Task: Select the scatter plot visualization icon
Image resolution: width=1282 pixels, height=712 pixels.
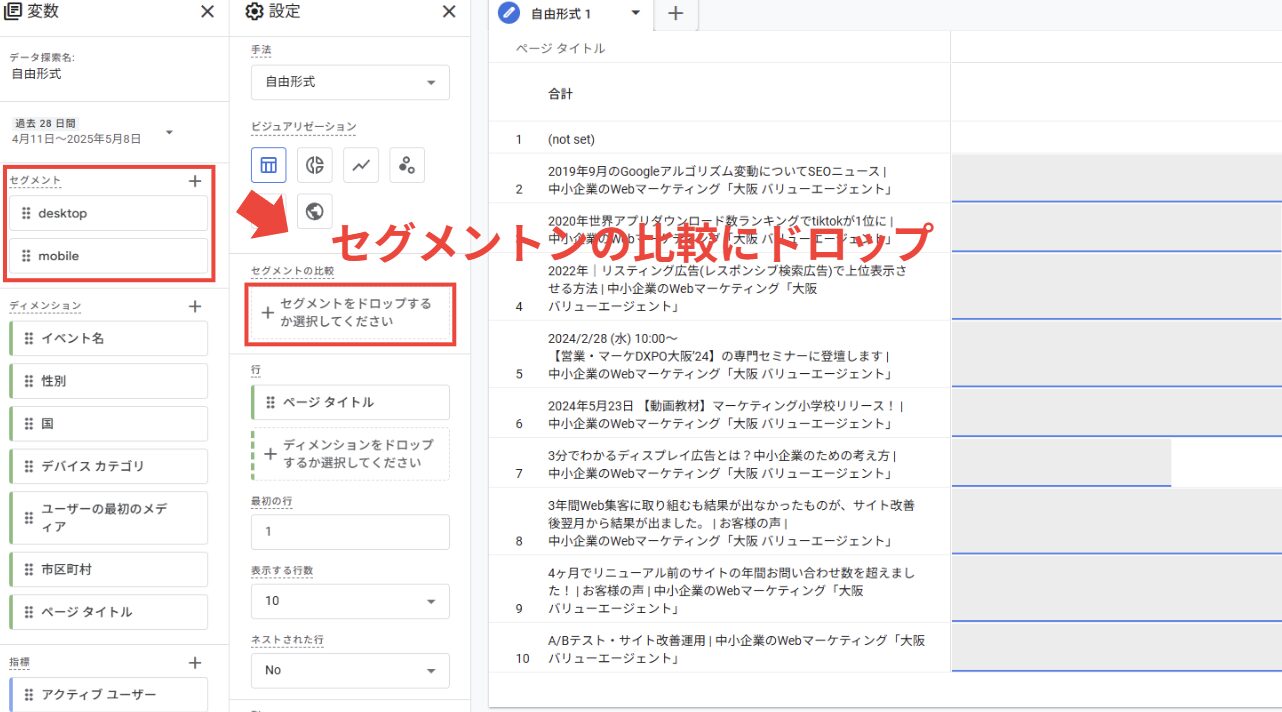Action: [x=406, y=165]
